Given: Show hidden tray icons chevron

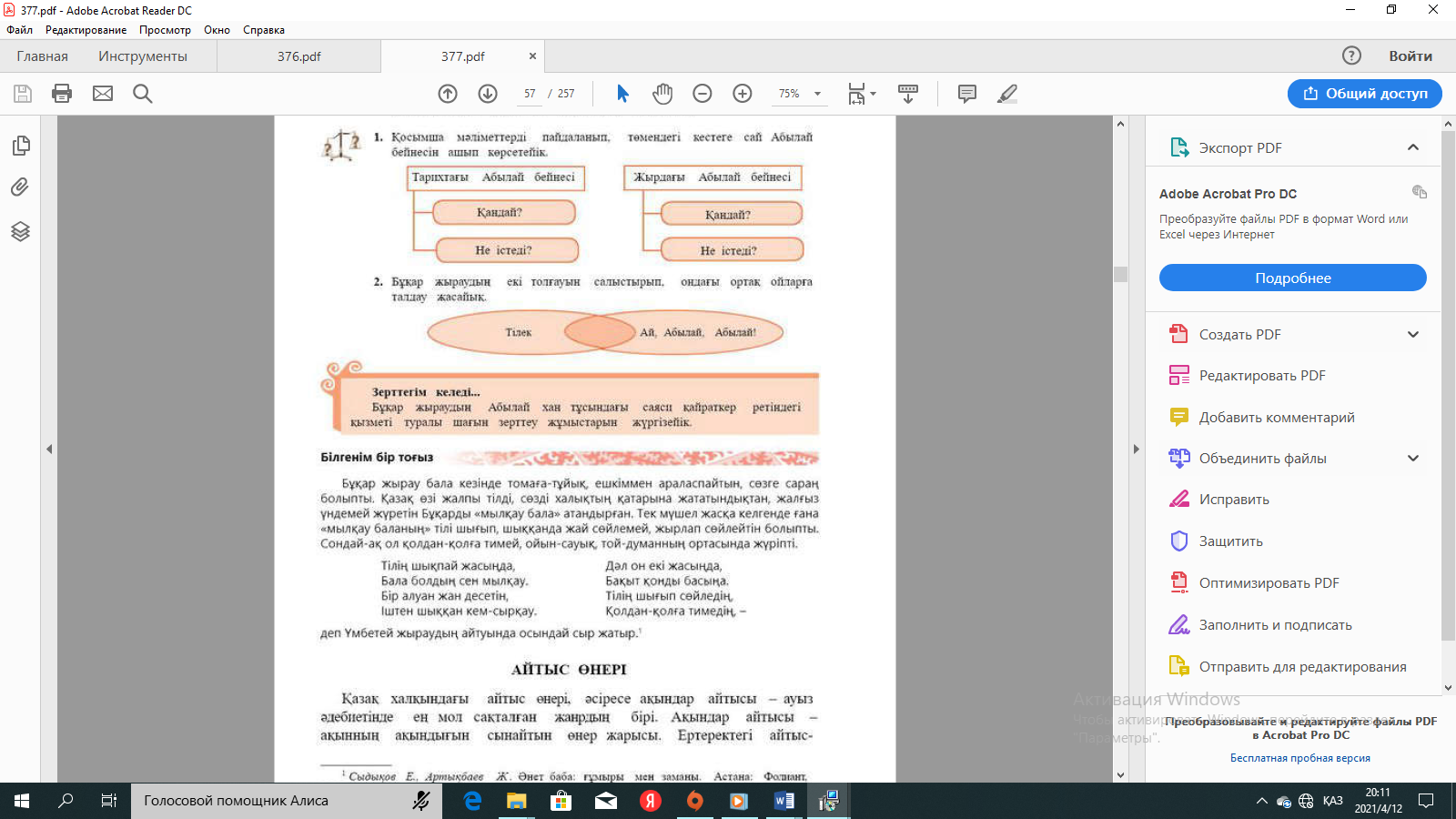Looking at the screenshot, I should click(1261, 801).
